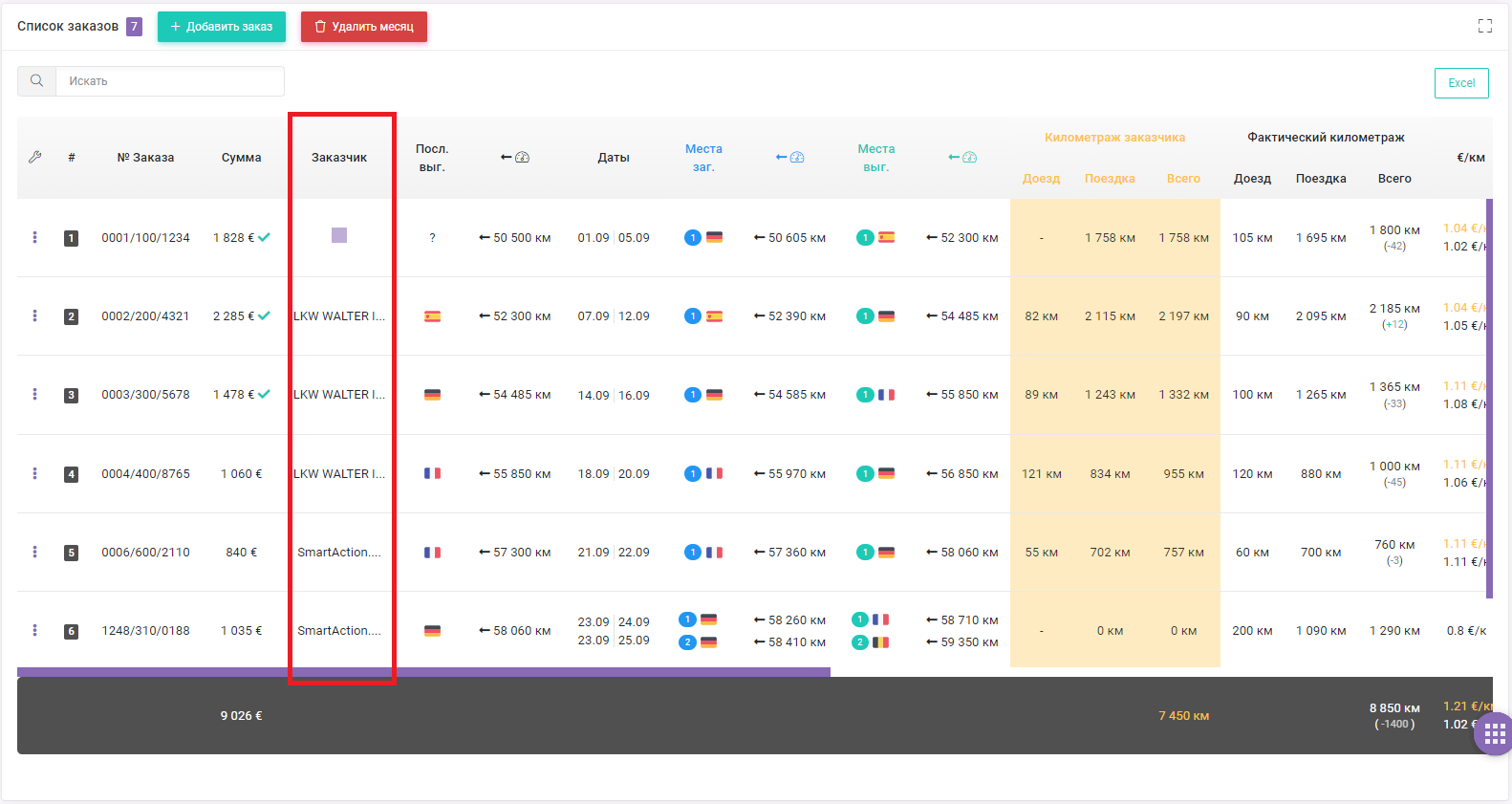Expand row actions for order 1248/310/0188
1512x804 pixels.
click(x=34, y=630)
